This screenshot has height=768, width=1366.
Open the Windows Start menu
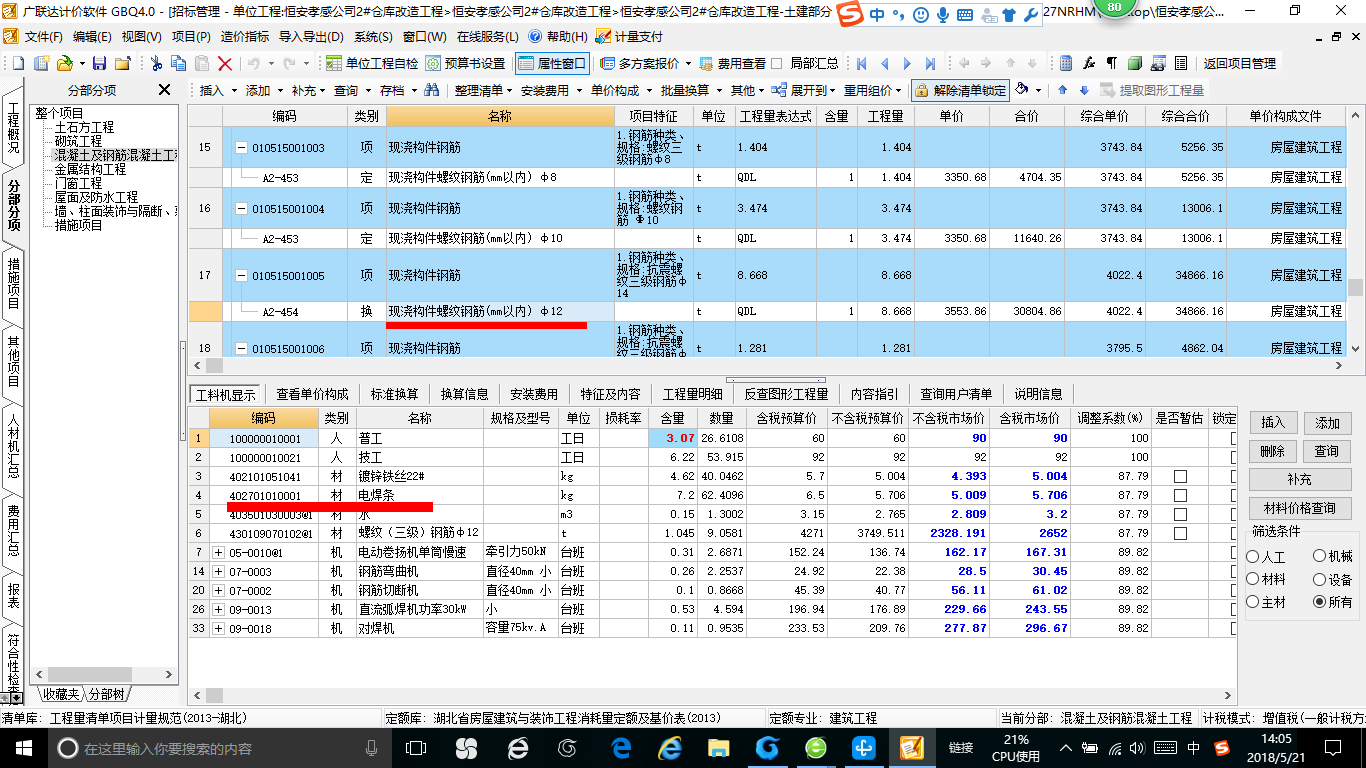22,748
